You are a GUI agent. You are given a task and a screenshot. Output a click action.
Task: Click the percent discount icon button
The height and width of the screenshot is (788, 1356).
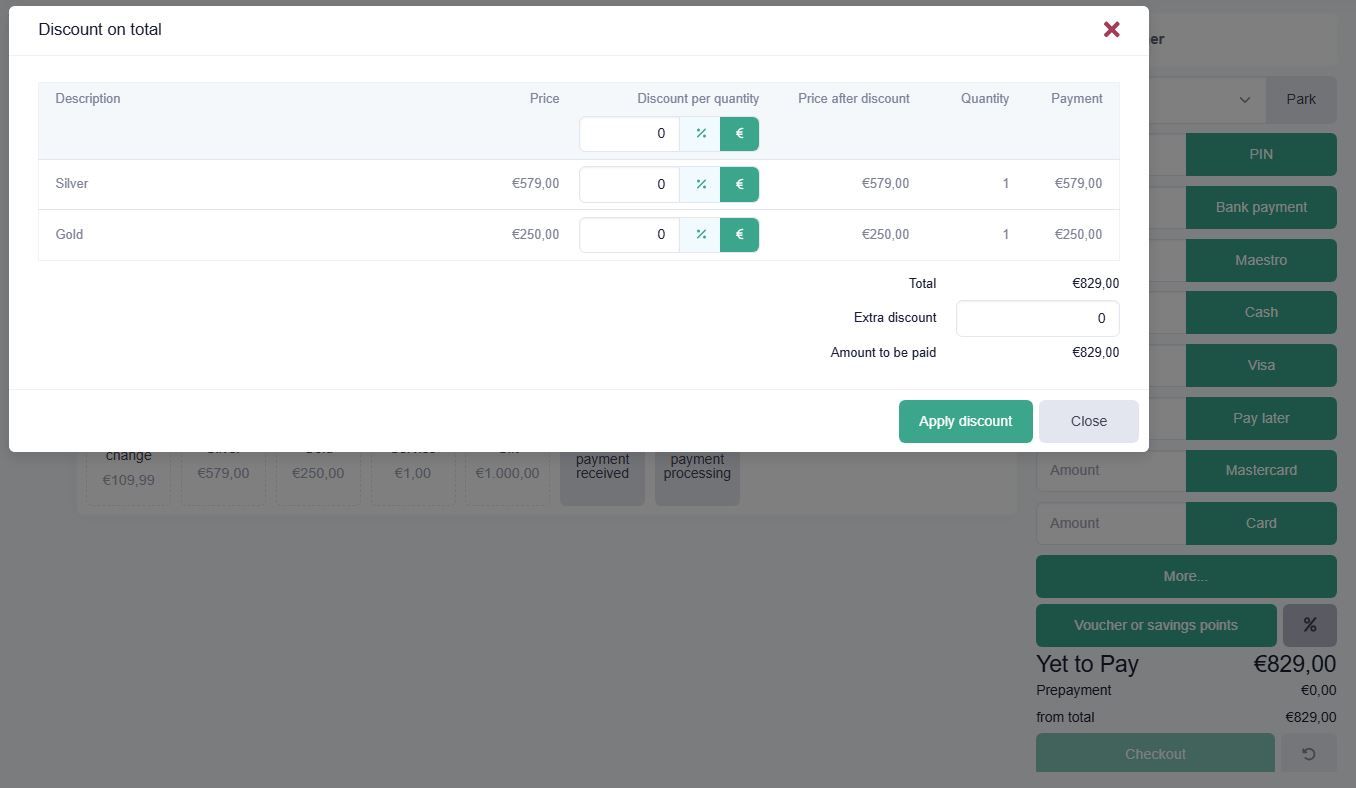(1309, 625)
